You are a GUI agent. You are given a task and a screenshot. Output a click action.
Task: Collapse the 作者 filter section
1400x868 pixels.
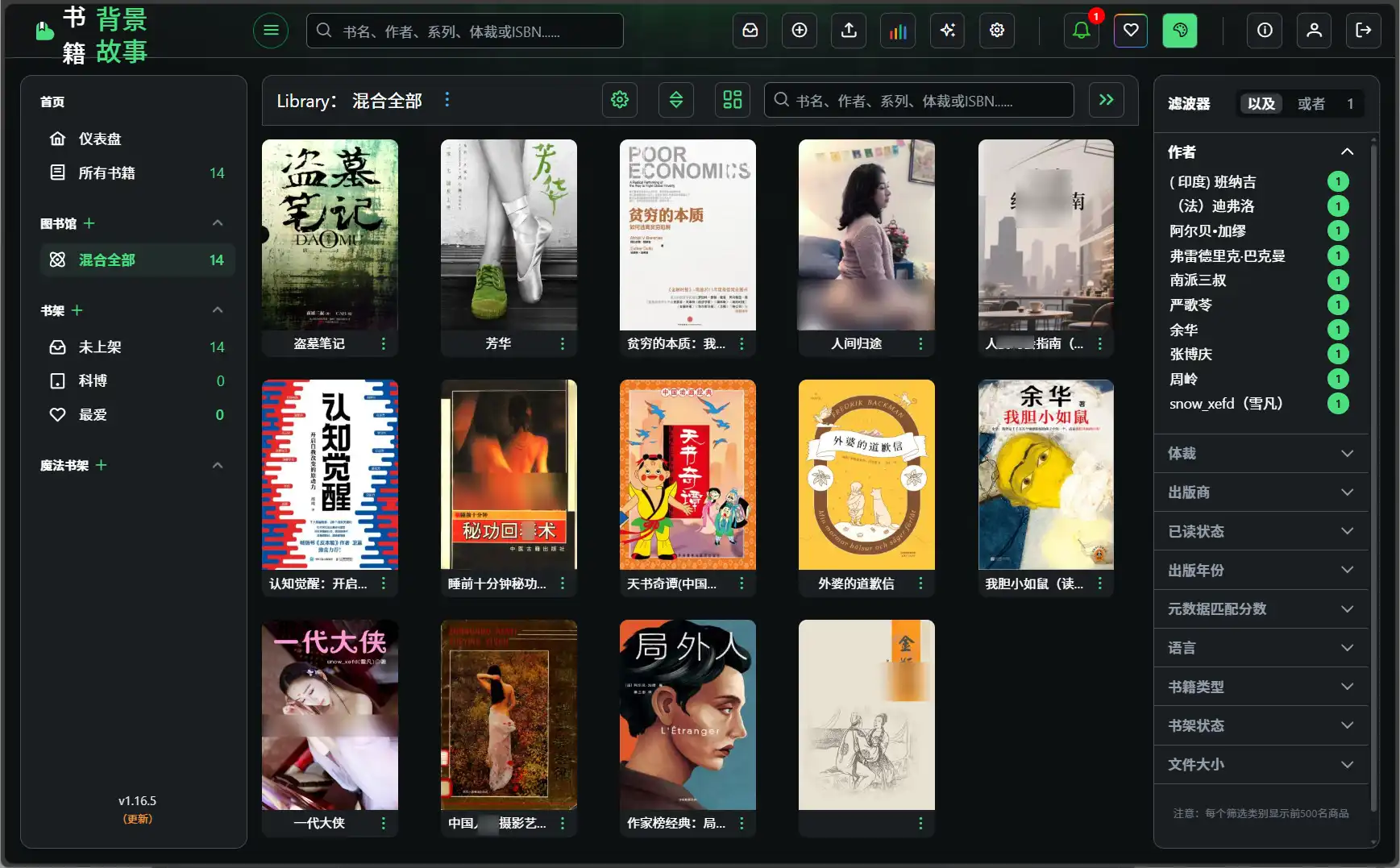pos(1346,152)
